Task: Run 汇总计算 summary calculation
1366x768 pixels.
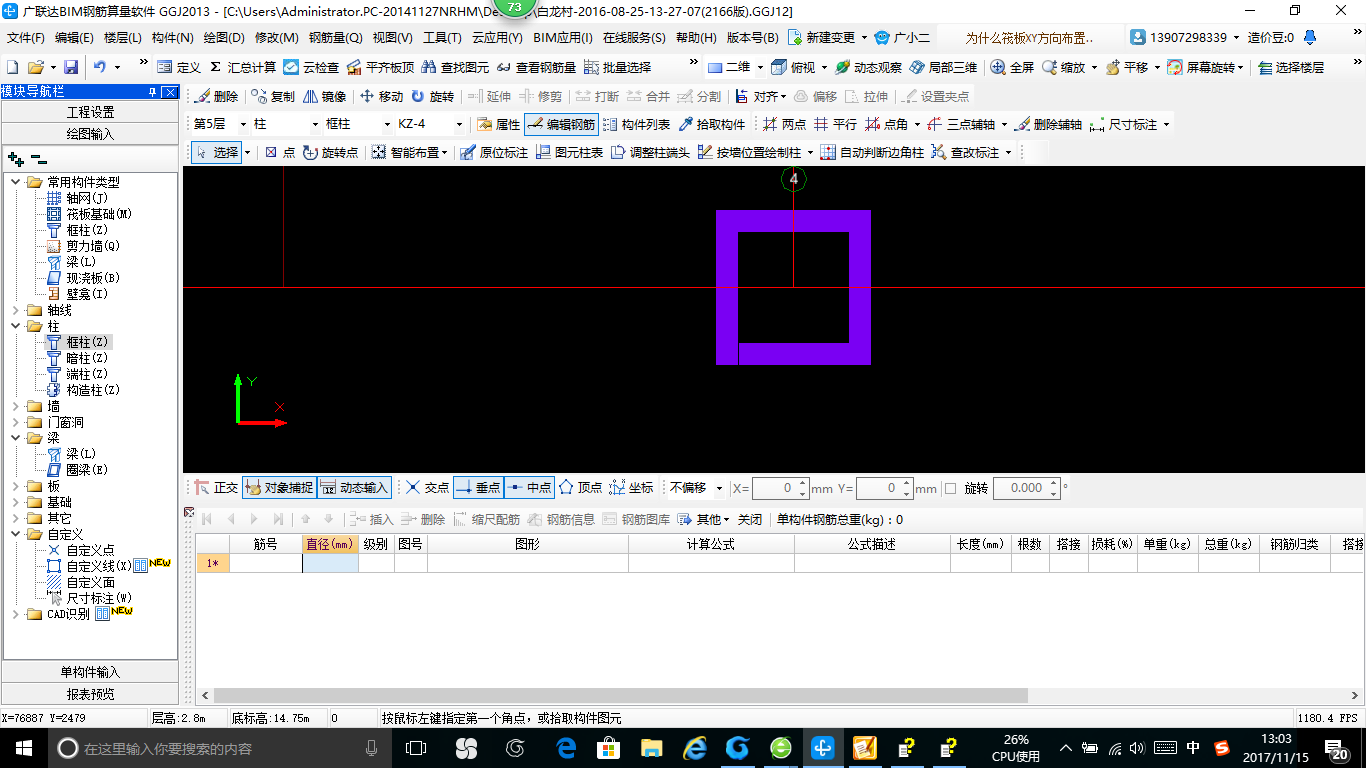Action: (x=242, y=67)
